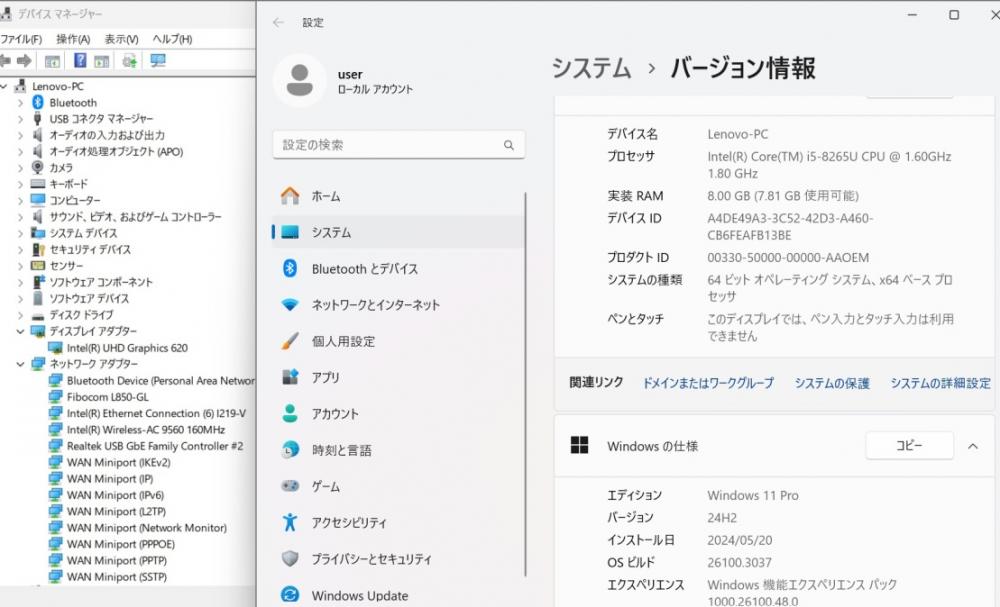Expand the システム デバイス node
The height and width of the screenshot is (607, 1000).
(20, 233)
